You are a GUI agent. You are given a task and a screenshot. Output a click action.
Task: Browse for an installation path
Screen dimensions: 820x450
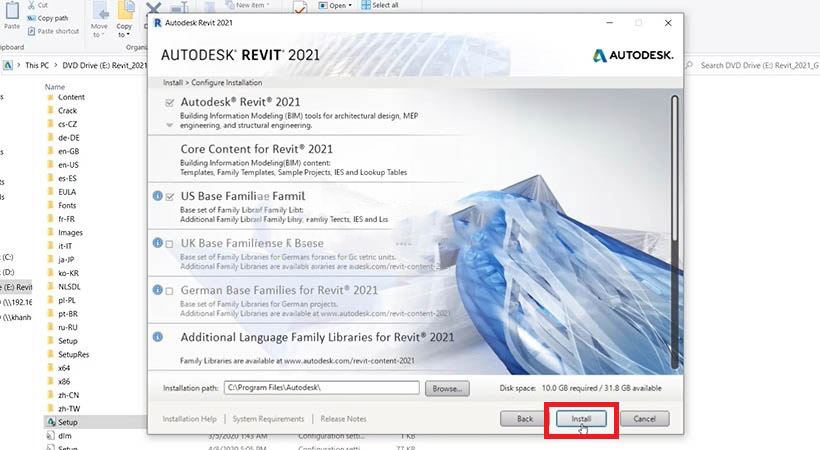[x=447, y=388]
